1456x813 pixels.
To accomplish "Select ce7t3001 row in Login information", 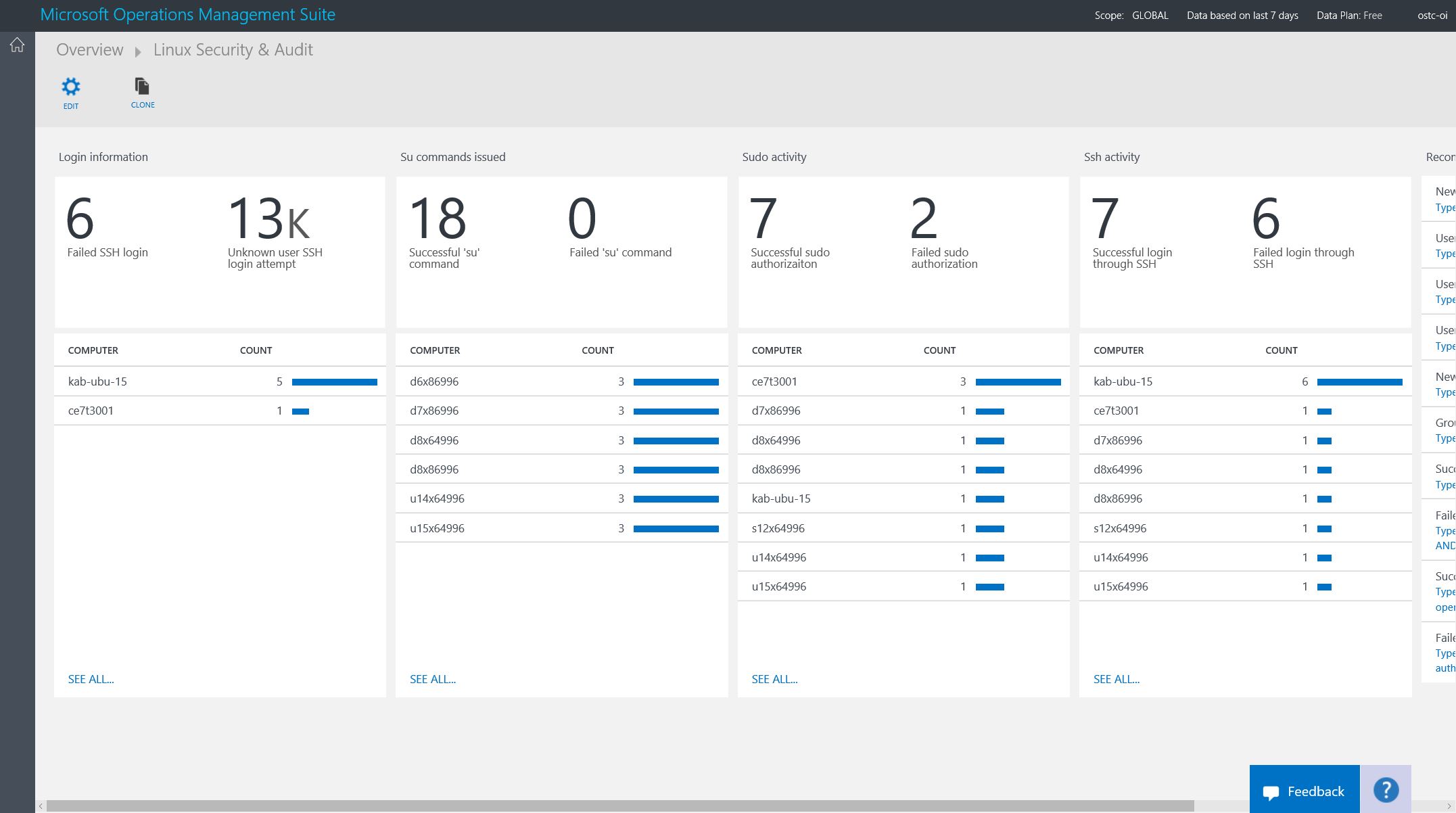I will tap(220, 411).
